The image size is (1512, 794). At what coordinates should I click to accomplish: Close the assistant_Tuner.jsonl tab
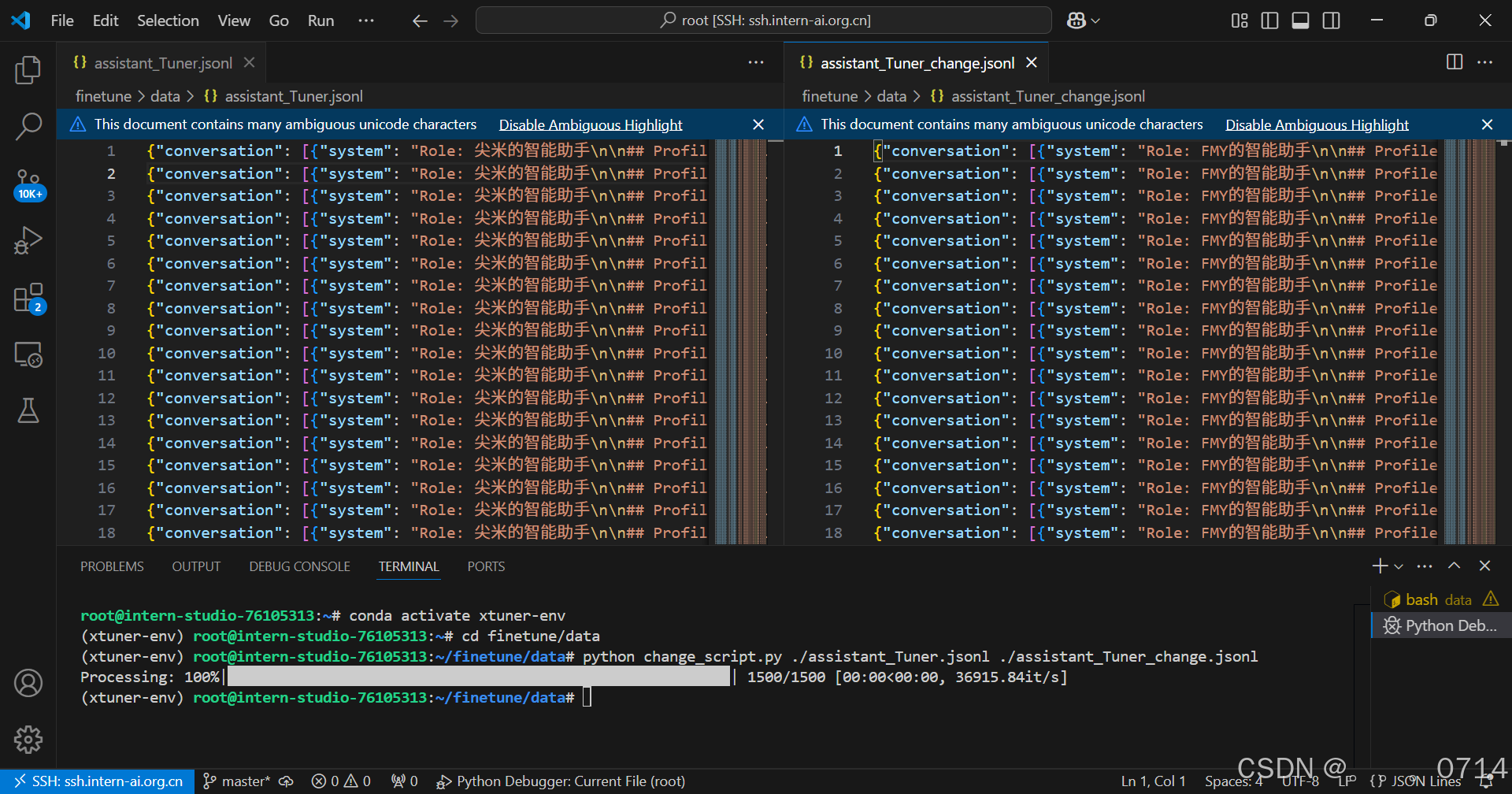coord(249,62)
